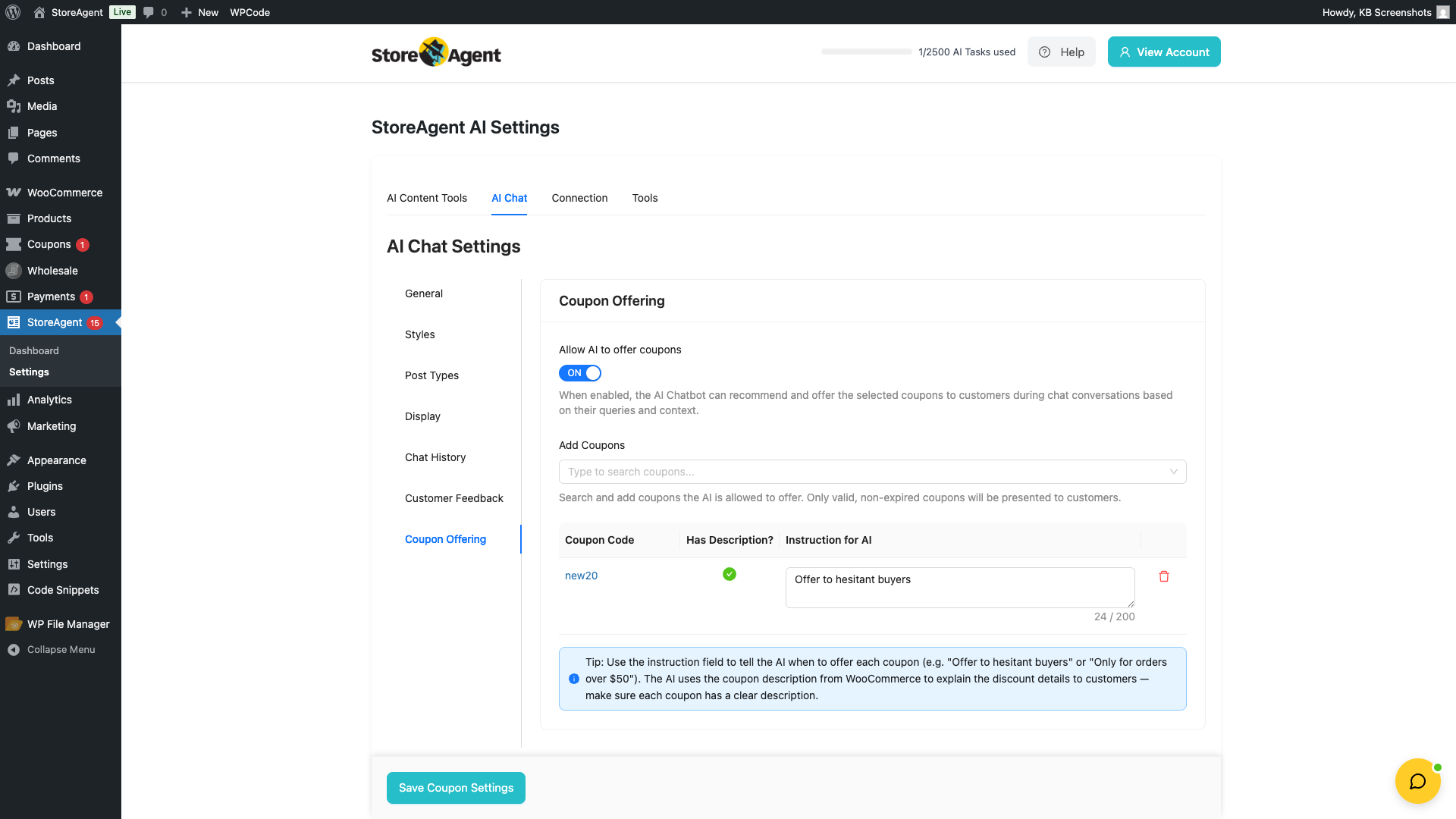Delete the new20 coupon with trash icon
The width and height of the screenshot is (1456, 819).
point(1164,576)
